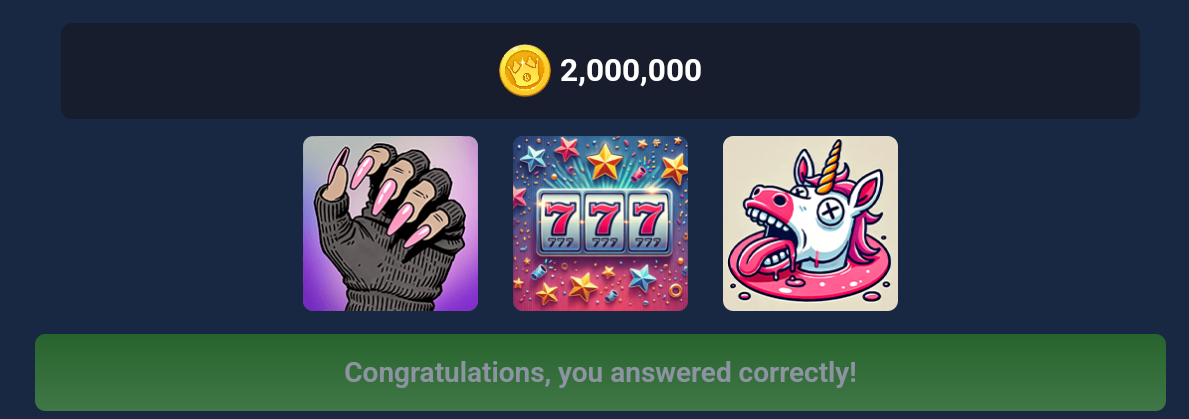
Task: Open the 777 slot machine card
Action: coord(601,224)
